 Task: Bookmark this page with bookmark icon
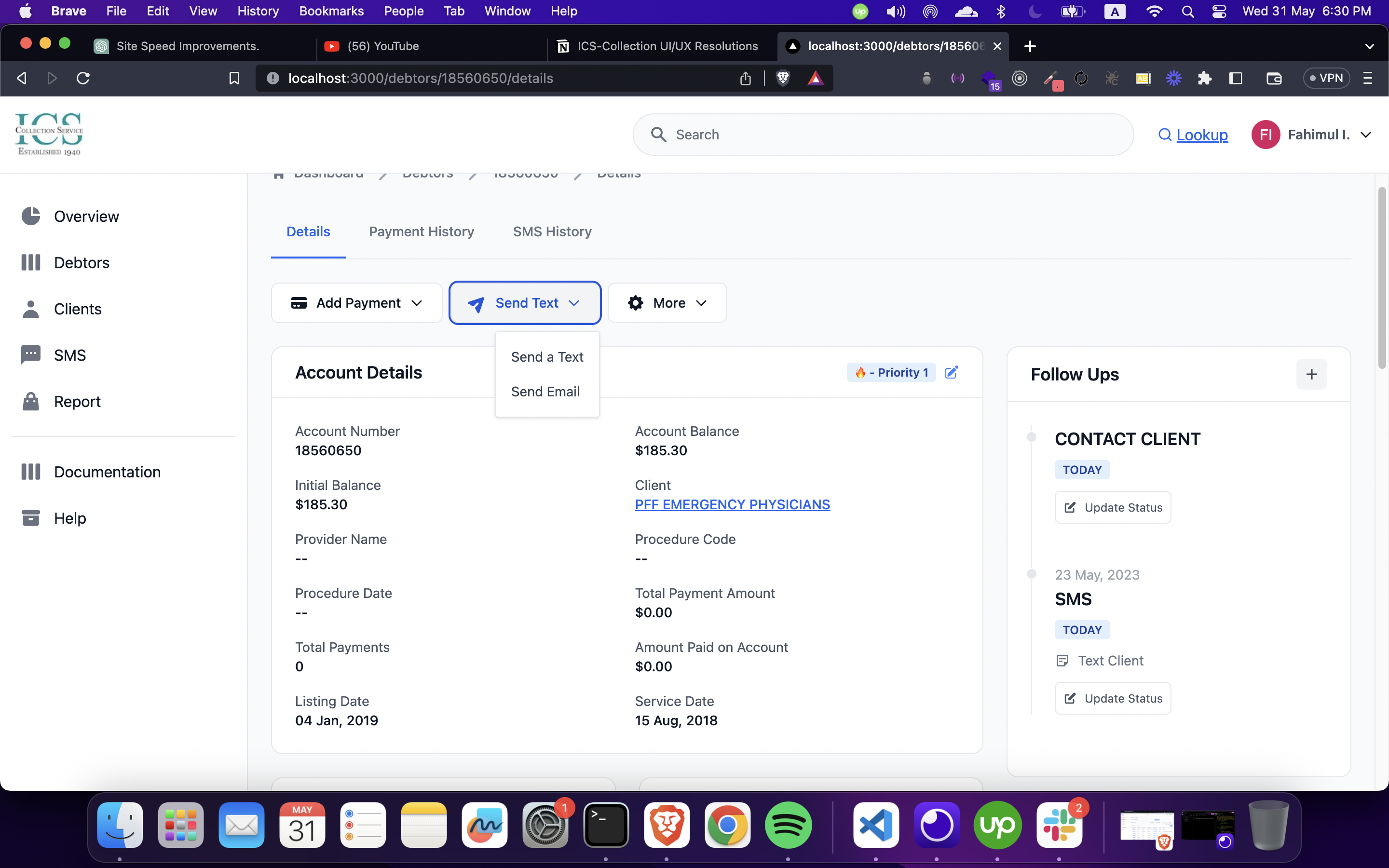pyautogui.click(x=234, y=78)
